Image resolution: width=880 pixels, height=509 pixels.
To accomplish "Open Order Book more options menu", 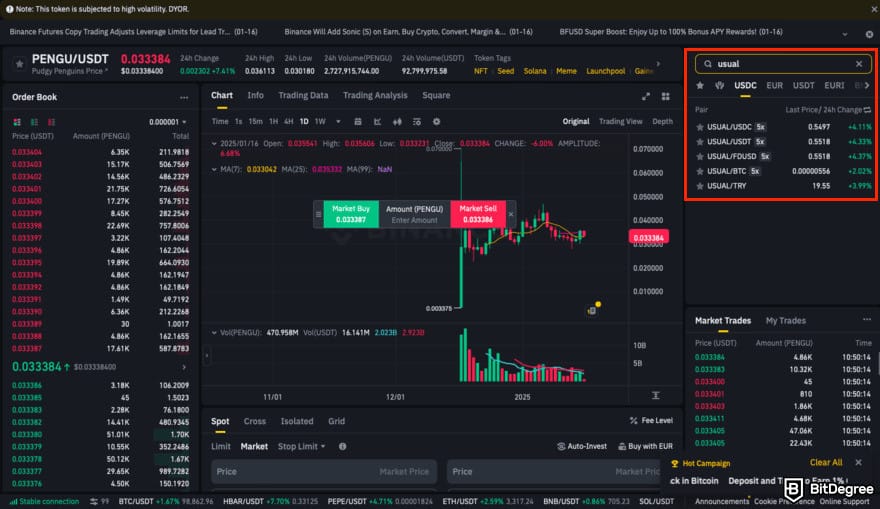I will tap(184, 98).
